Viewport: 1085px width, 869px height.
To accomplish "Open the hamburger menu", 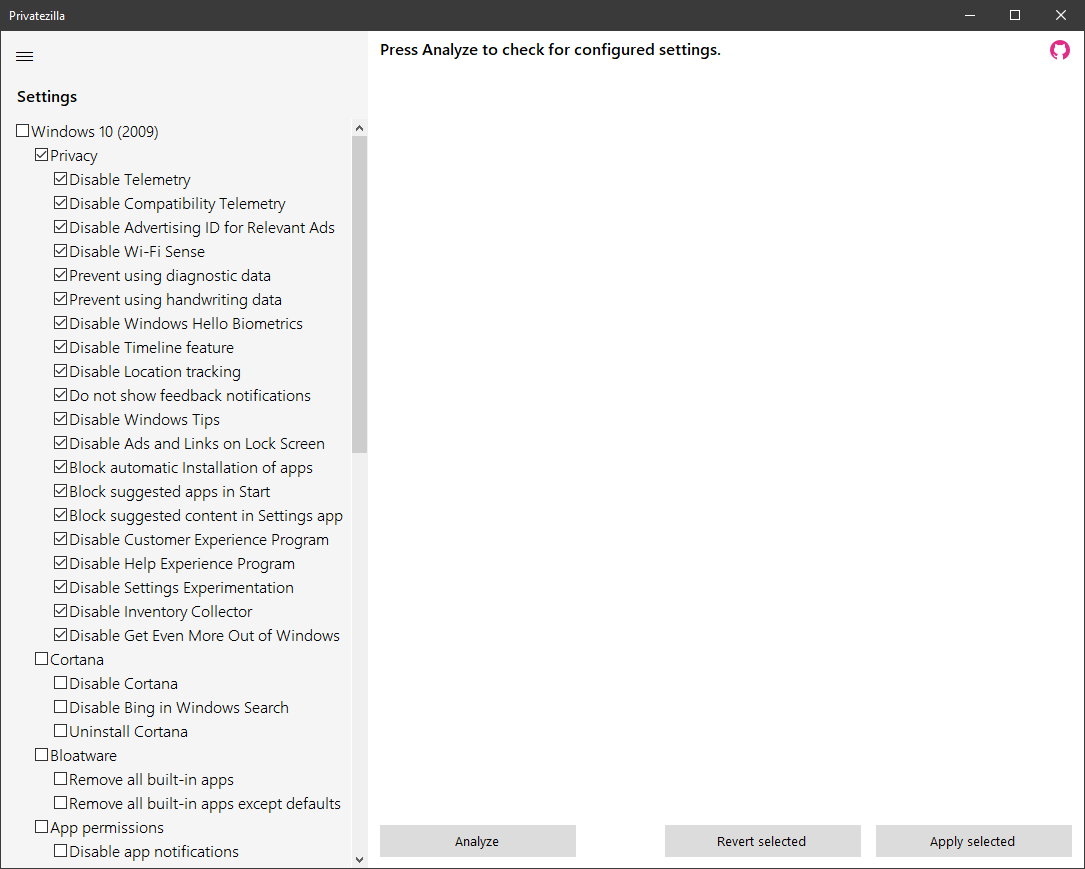I will pos(25,56).
